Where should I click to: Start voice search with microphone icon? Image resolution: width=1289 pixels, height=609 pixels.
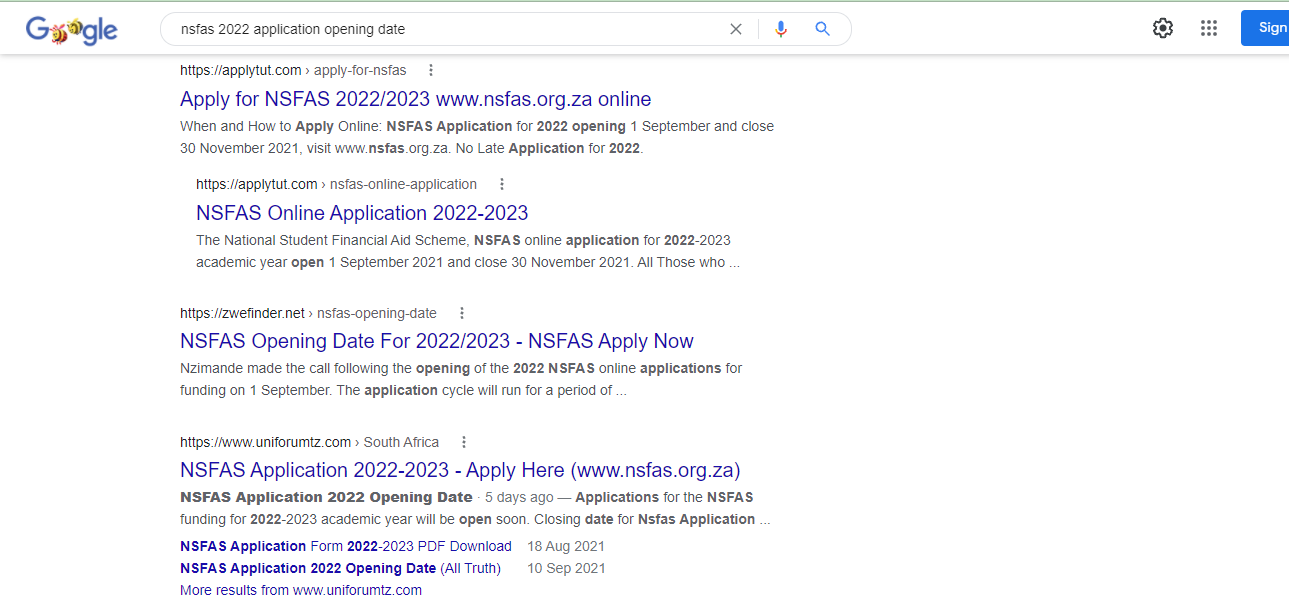pos(781,29)
